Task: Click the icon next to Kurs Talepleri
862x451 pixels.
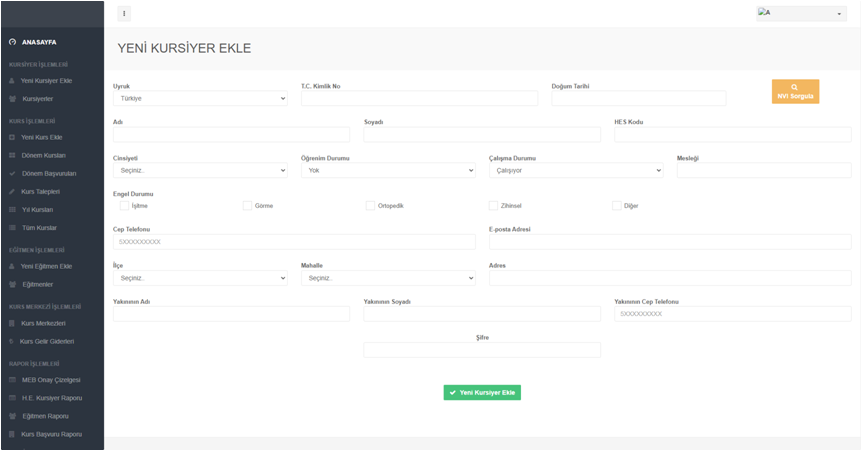Action: point(12,191)
